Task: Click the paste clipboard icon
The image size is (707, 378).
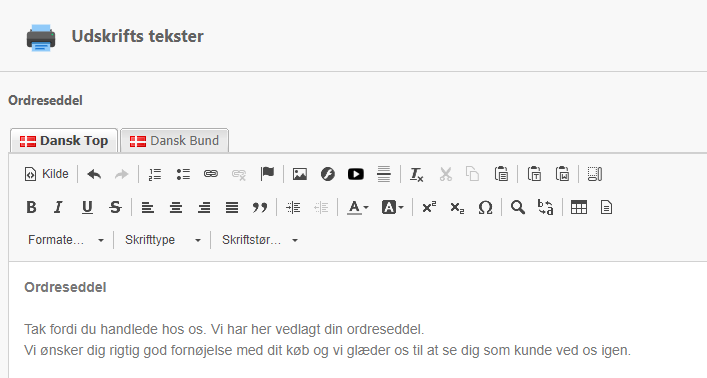Action: (501, 174)
